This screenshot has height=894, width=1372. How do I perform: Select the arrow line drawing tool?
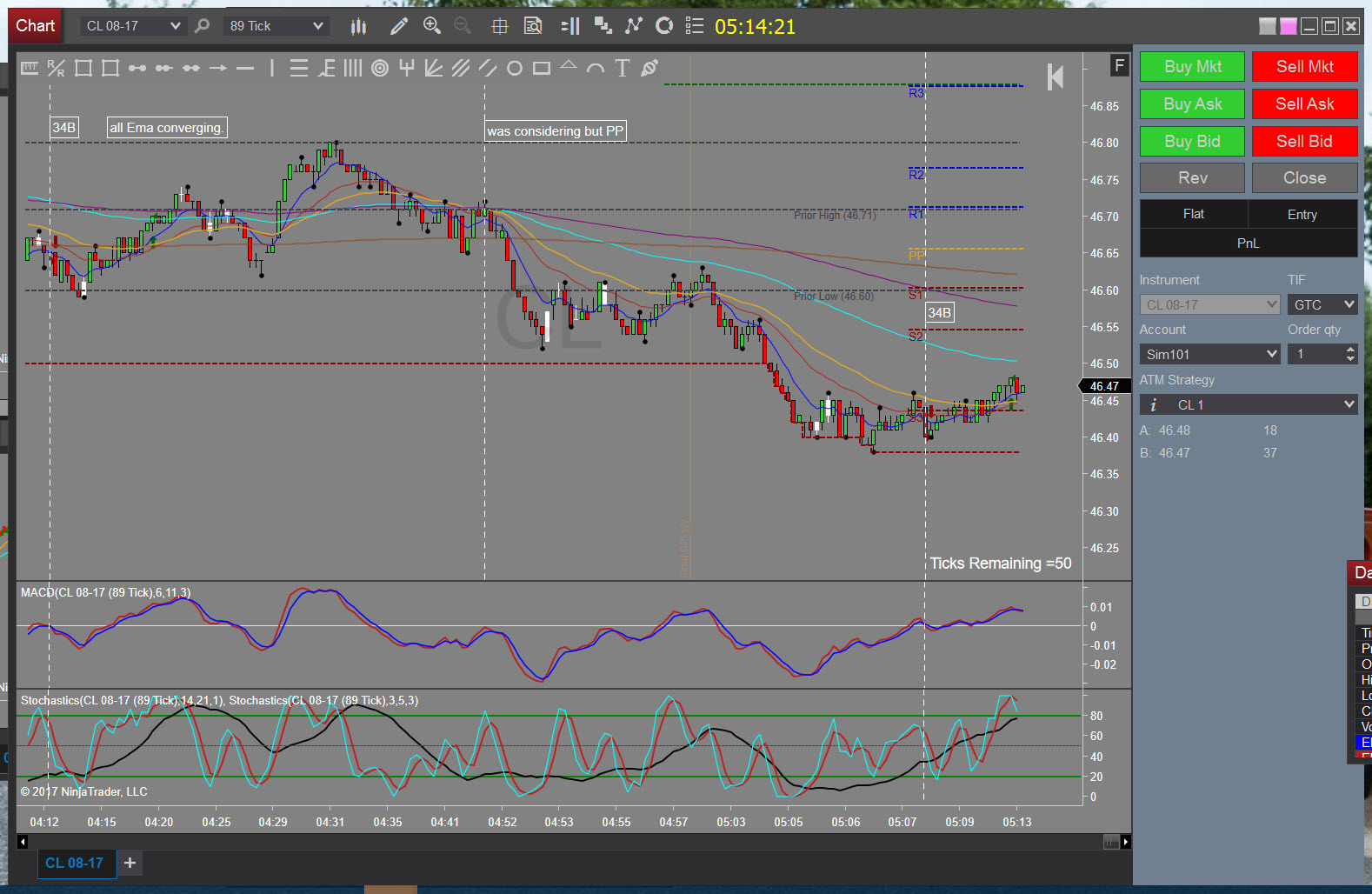(218, 68)
